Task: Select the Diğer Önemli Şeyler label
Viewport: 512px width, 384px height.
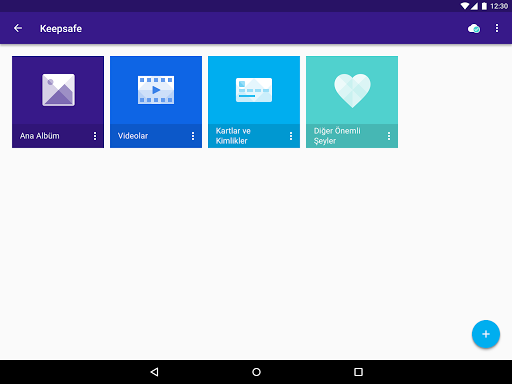Action: pos(337,136)
